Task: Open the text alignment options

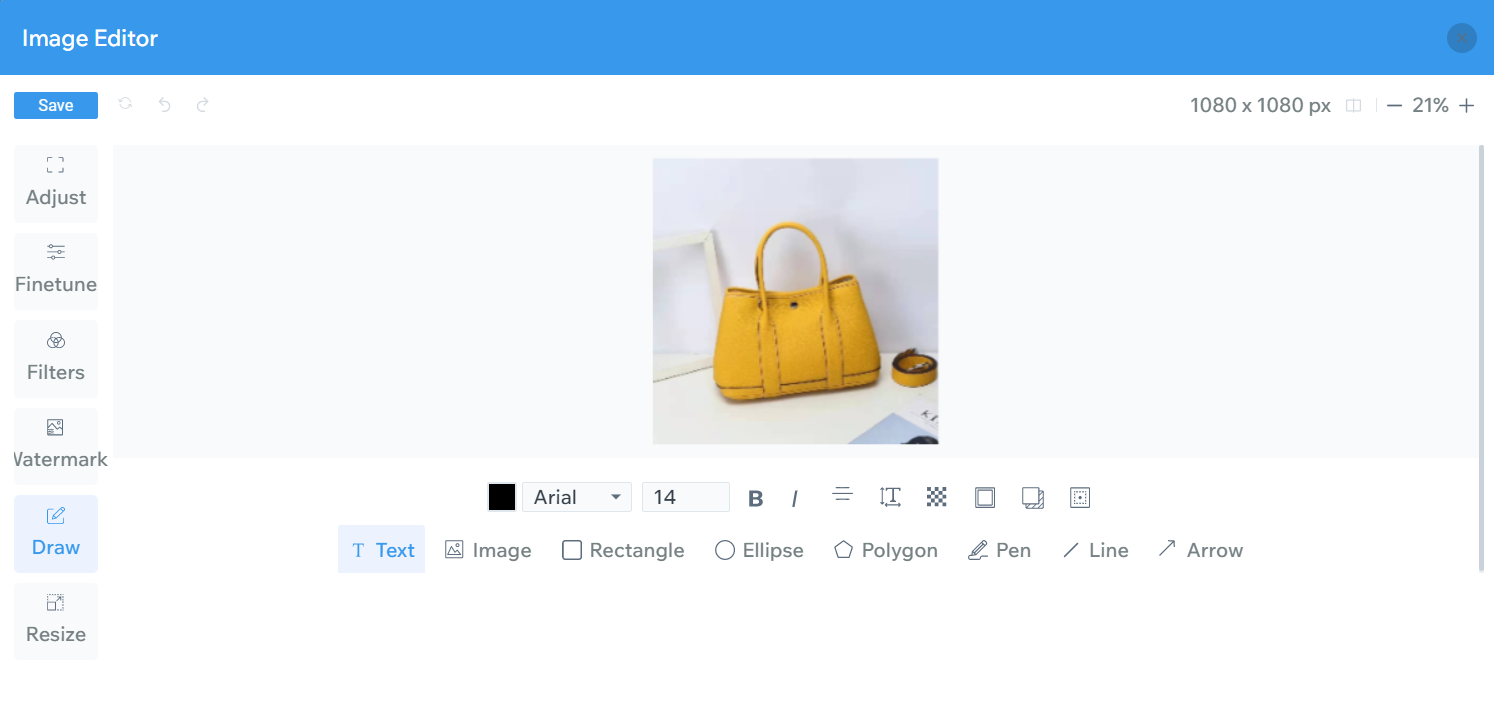Action: coord(842,495)
